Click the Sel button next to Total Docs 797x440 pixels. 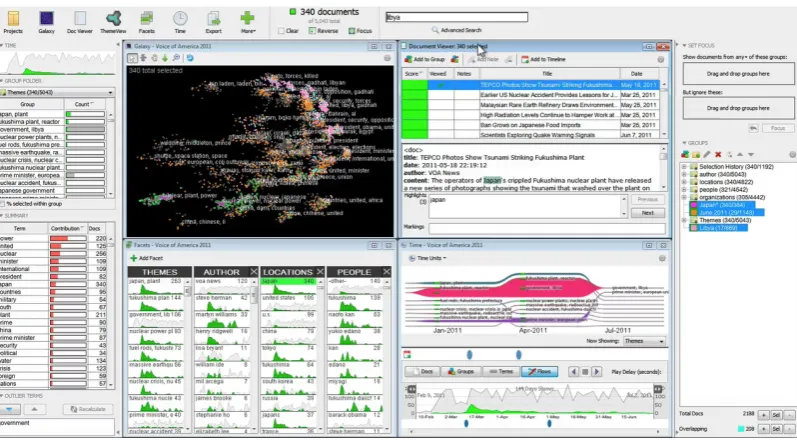776,415
